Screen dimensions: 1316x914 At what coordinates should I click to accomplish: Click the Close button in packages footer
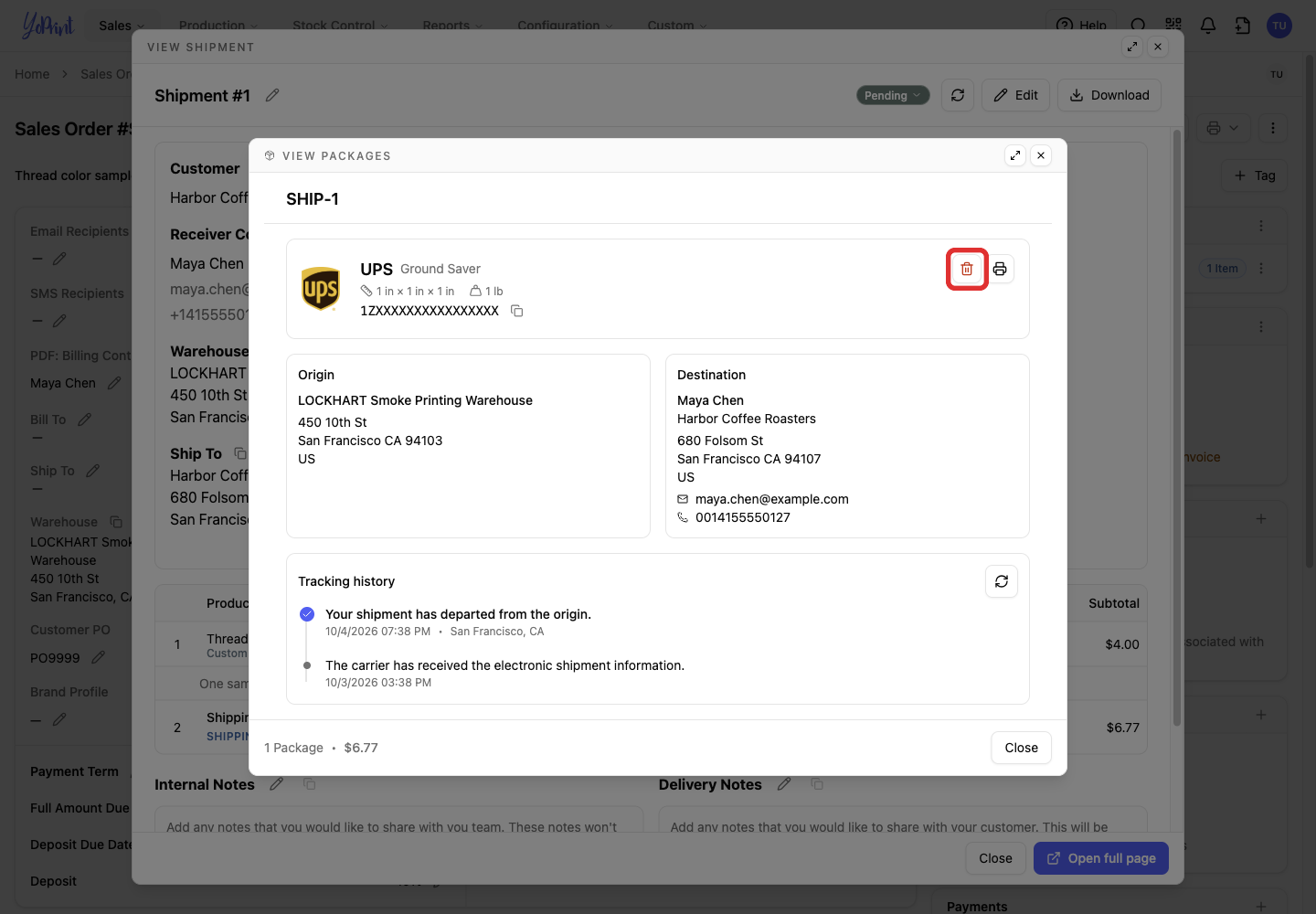(1021, 748)
